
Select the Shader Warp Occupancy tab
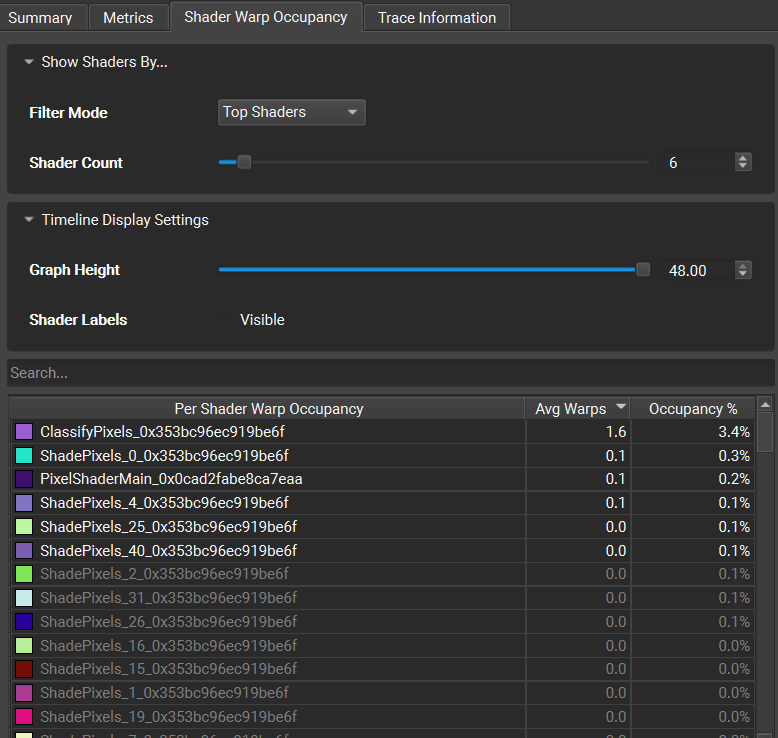click(x=266, y=17)
